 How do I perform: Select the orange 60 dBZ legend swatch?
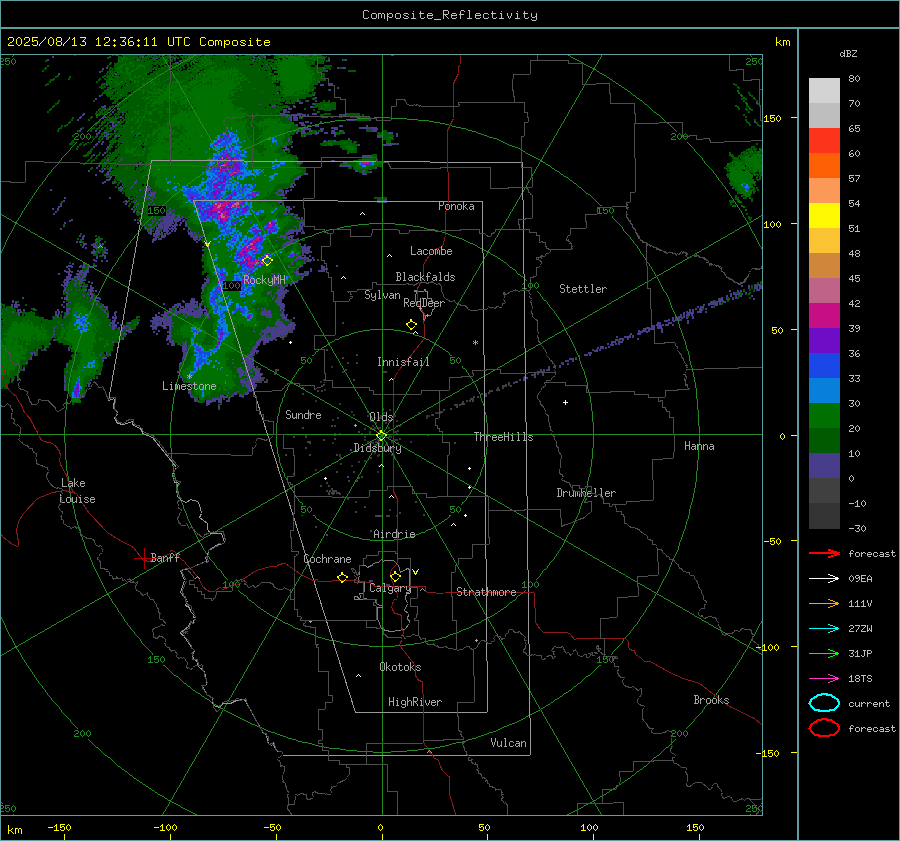[x=824, y=165]
